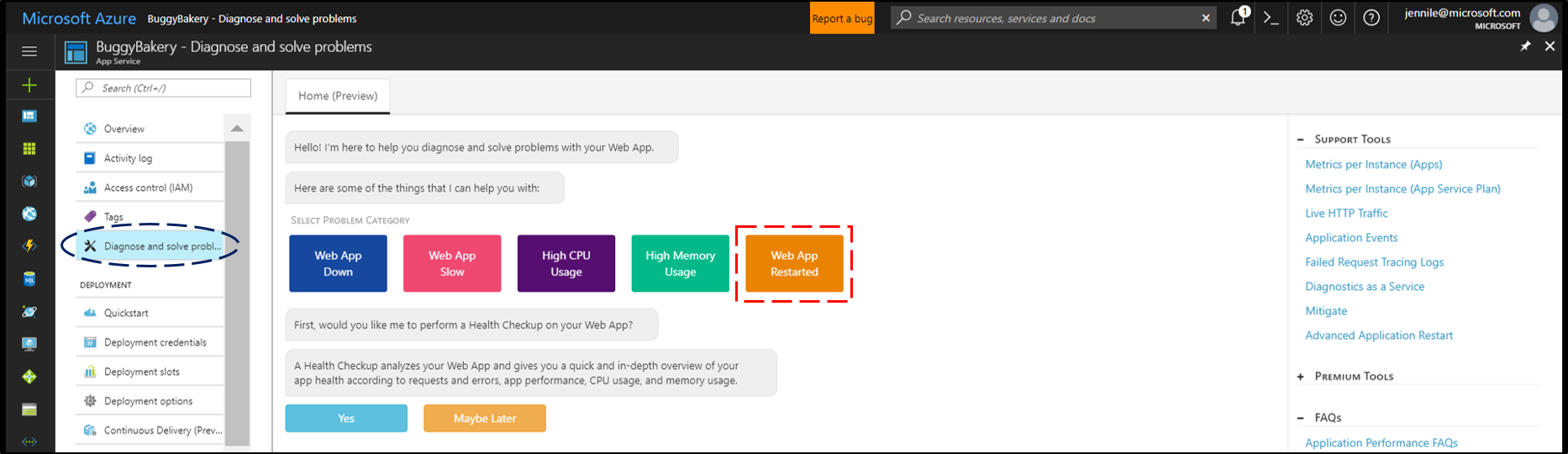Pin the blade with pin icon
Screen dimensions: 1568x454
coord(1525,46)
